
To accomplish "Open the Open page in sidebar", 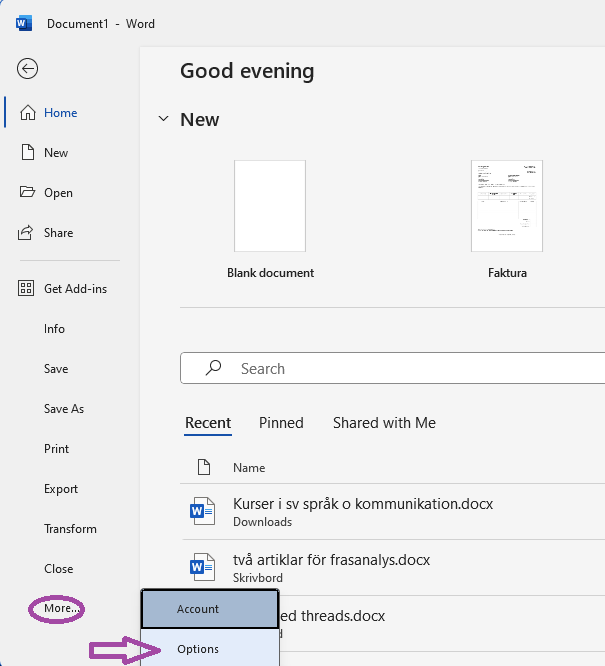I will 58,192.
